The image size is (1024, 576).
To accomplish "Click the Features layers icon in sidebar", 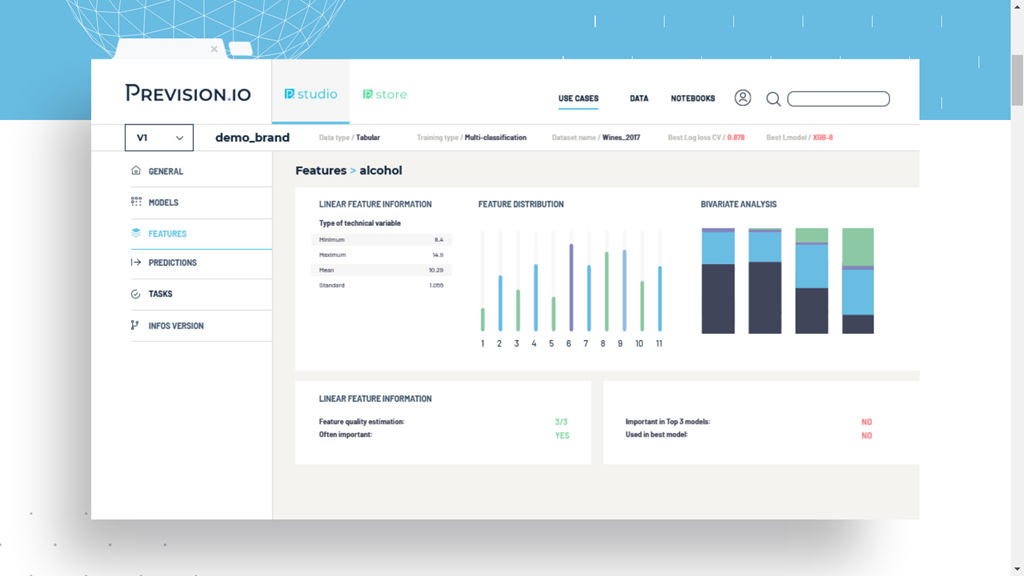I will (x=136, y=234).
